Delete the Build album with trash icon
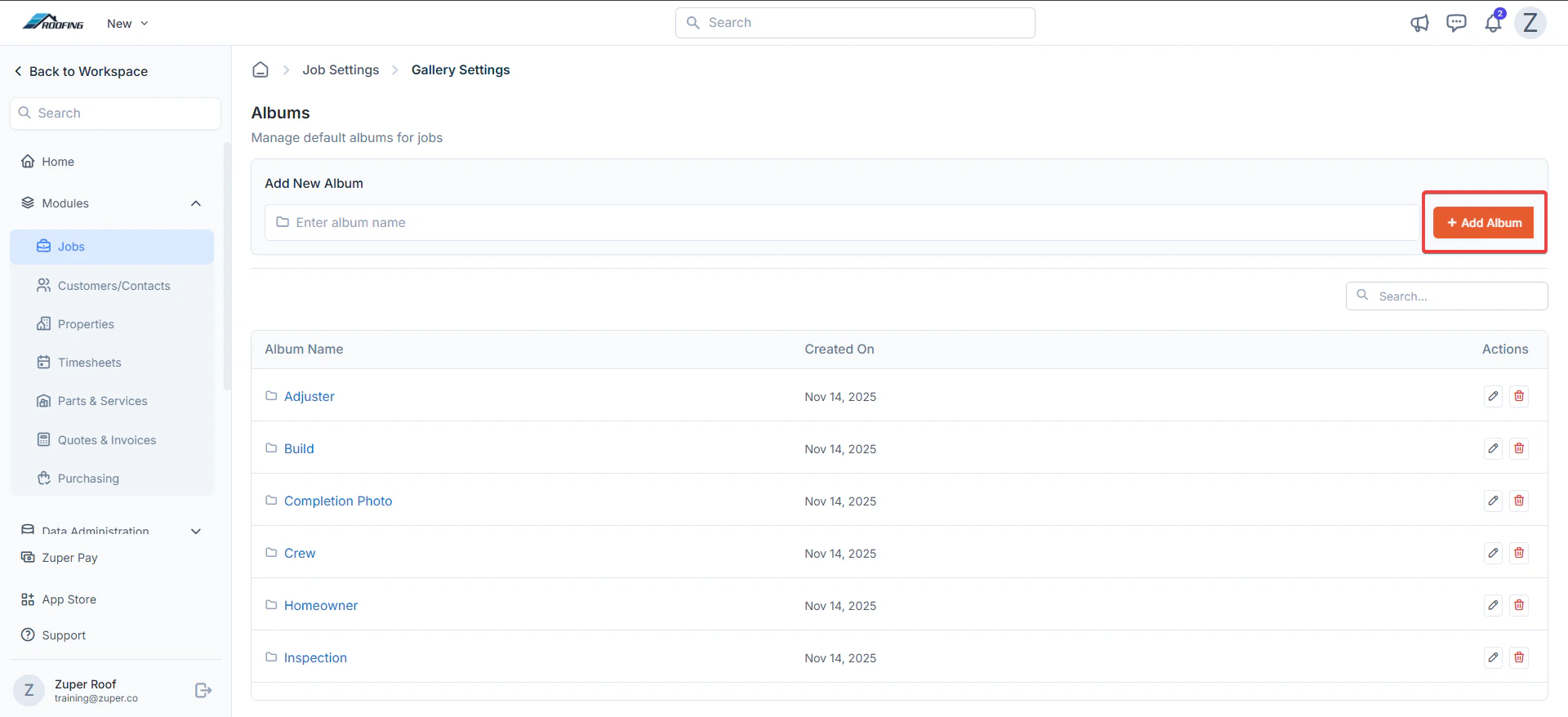Image resolution: width=1568 pixels, height=717 pixels. (x=1519, y=448)
